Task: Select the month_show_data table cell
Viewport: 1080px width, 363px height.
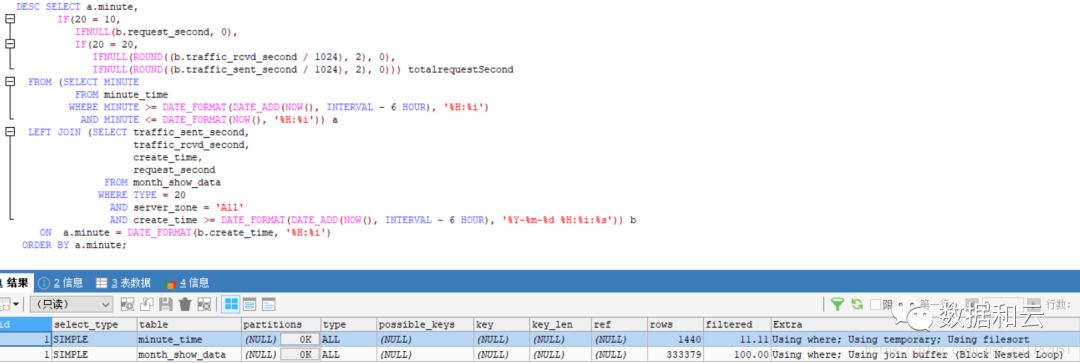Action: [189, 355]
